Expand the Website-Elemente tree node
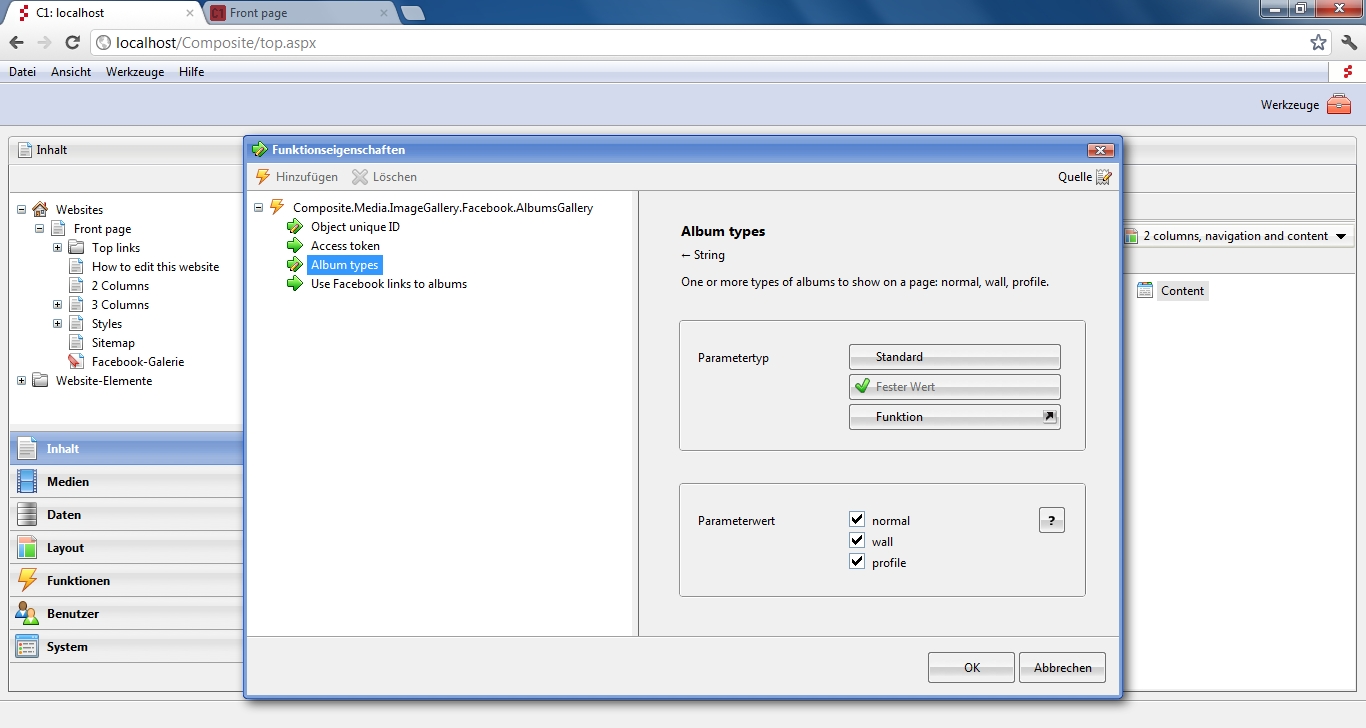1366x728 pixels. 22,381
